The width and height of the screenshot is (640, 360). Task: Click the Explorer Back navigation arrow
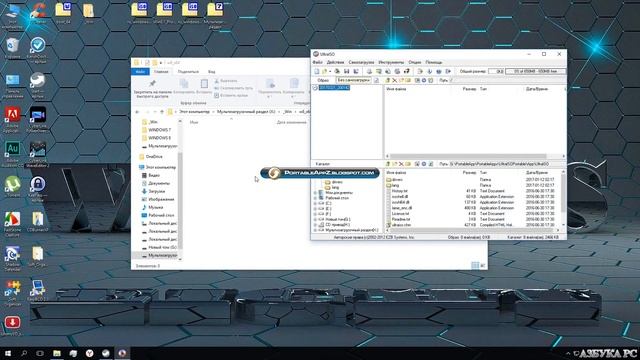(137, 111)
